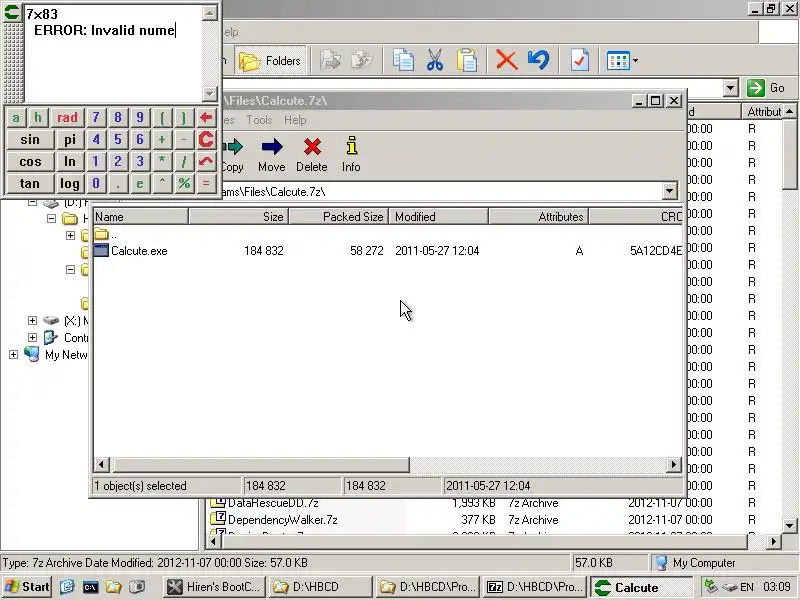Insert pi constant in Calcute
The image size is (800, 600).
click(70, 140)
